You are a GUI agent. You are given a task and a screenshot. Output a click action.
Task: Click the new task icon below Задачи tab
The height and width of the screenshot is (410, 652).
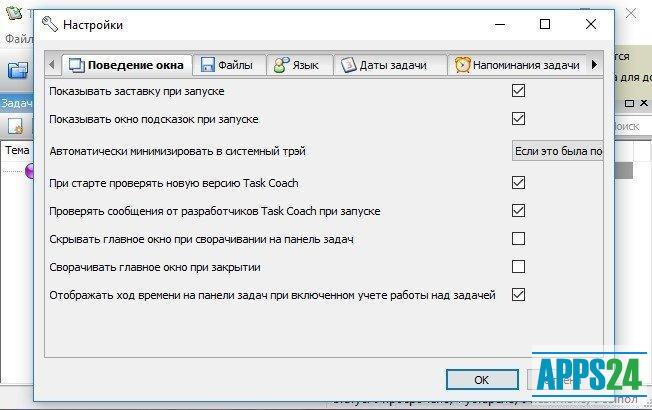(16, 126)
